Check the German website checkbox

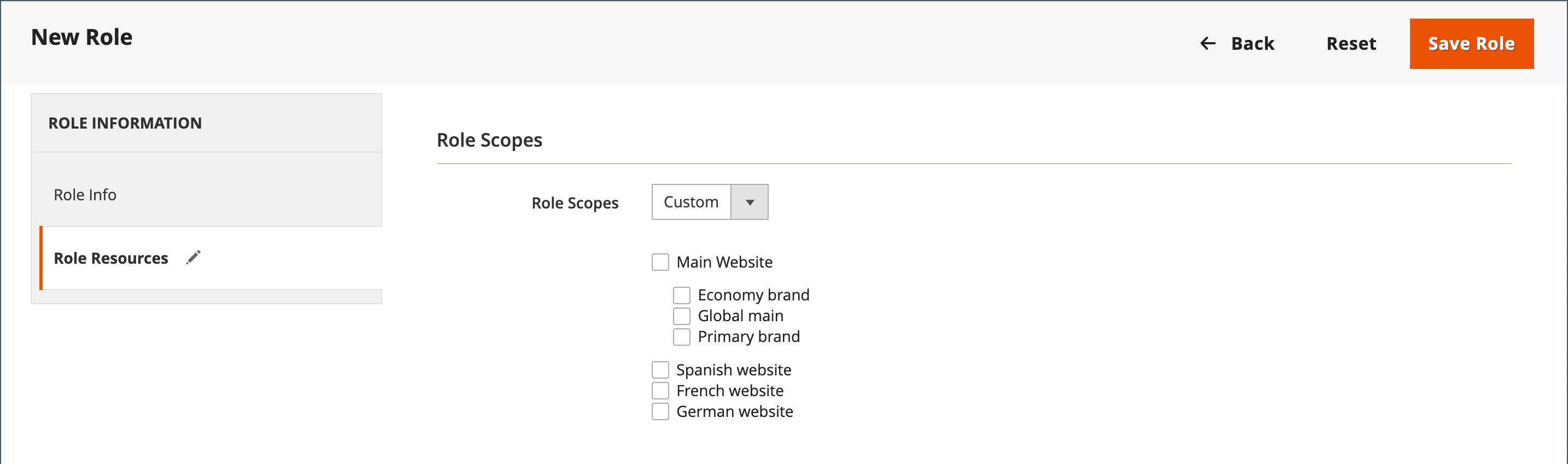(x=660, y=411)
